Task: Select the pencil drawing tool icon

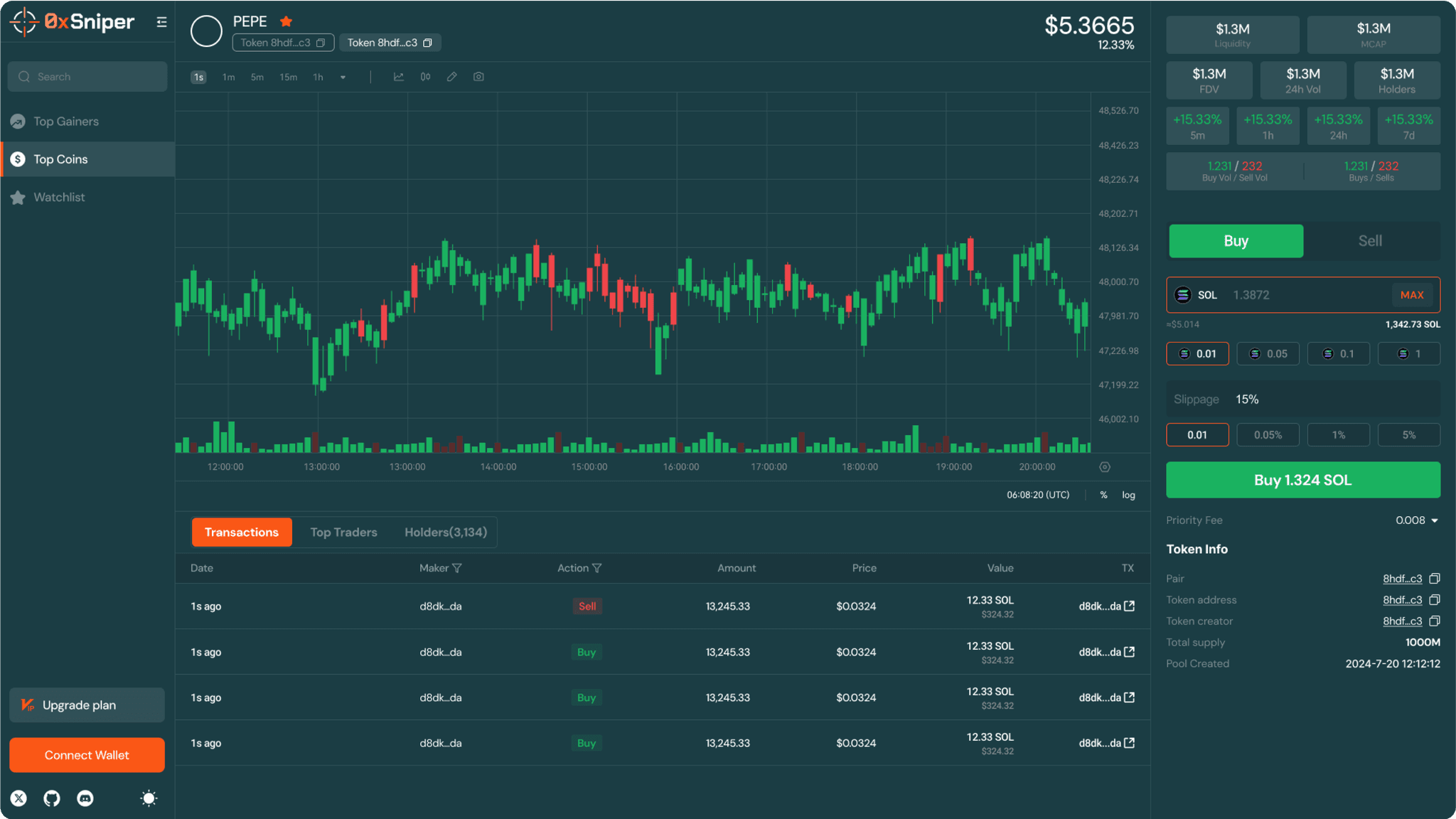Action: pyautogui.click(x=451, y=77)
